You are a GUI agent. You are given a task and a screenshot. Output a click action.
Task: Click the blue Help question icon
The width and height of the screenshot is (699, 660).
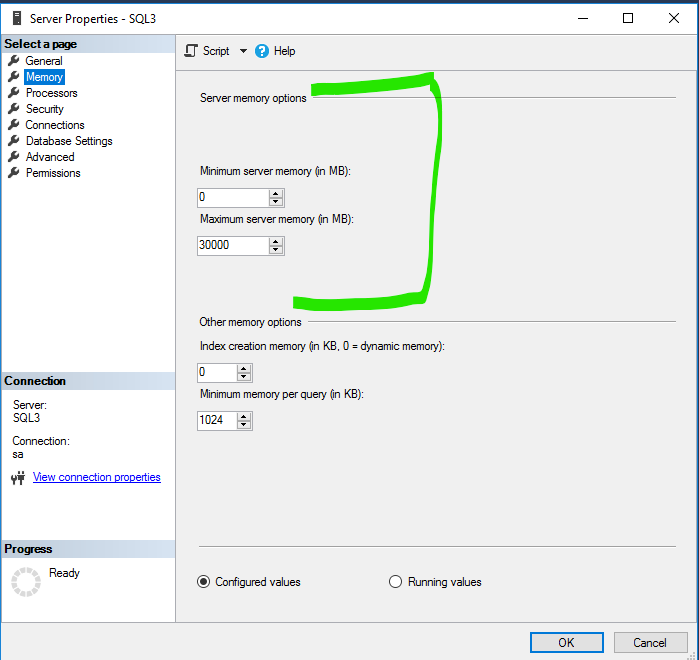(x=263, y=51)
